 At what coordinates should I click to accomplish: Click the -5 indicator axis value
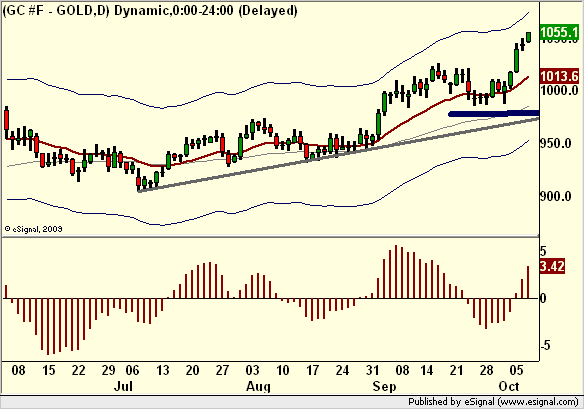click(545, 345)
